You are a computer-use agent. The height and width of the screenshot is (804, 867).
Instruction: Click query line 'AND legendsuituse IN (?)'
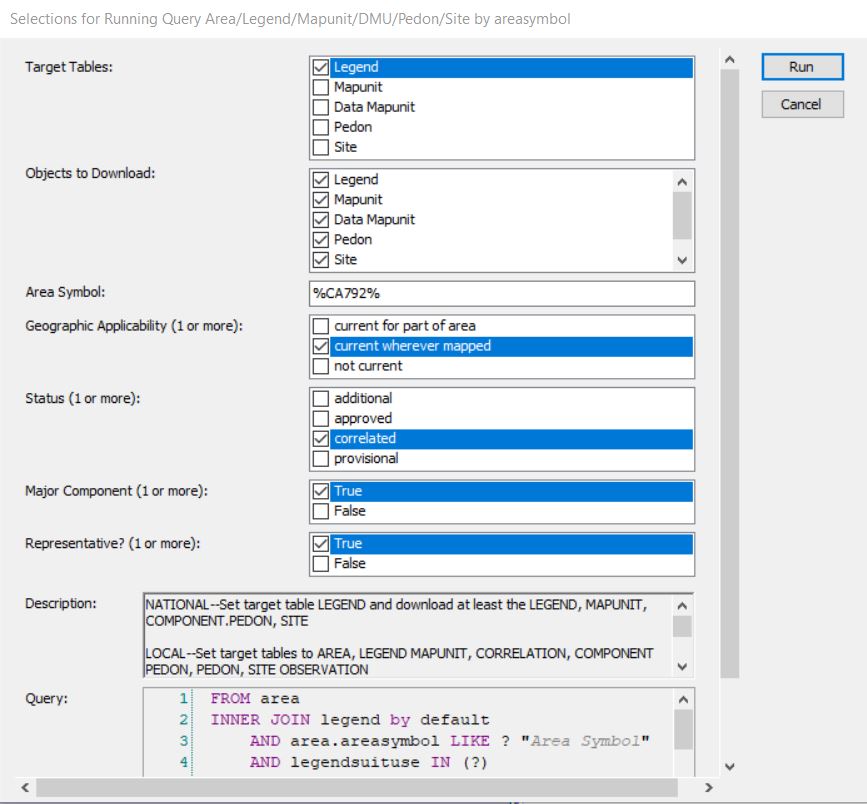(x=369, y=763)
